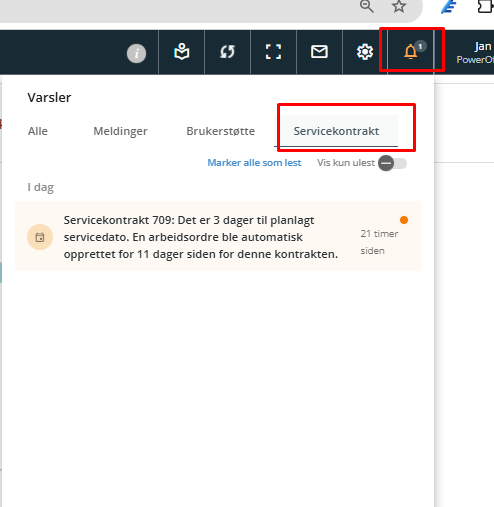This screenshot has height=507, width=494.
Task: Click the notification bell icon
Action: click(x=411, y=52)
